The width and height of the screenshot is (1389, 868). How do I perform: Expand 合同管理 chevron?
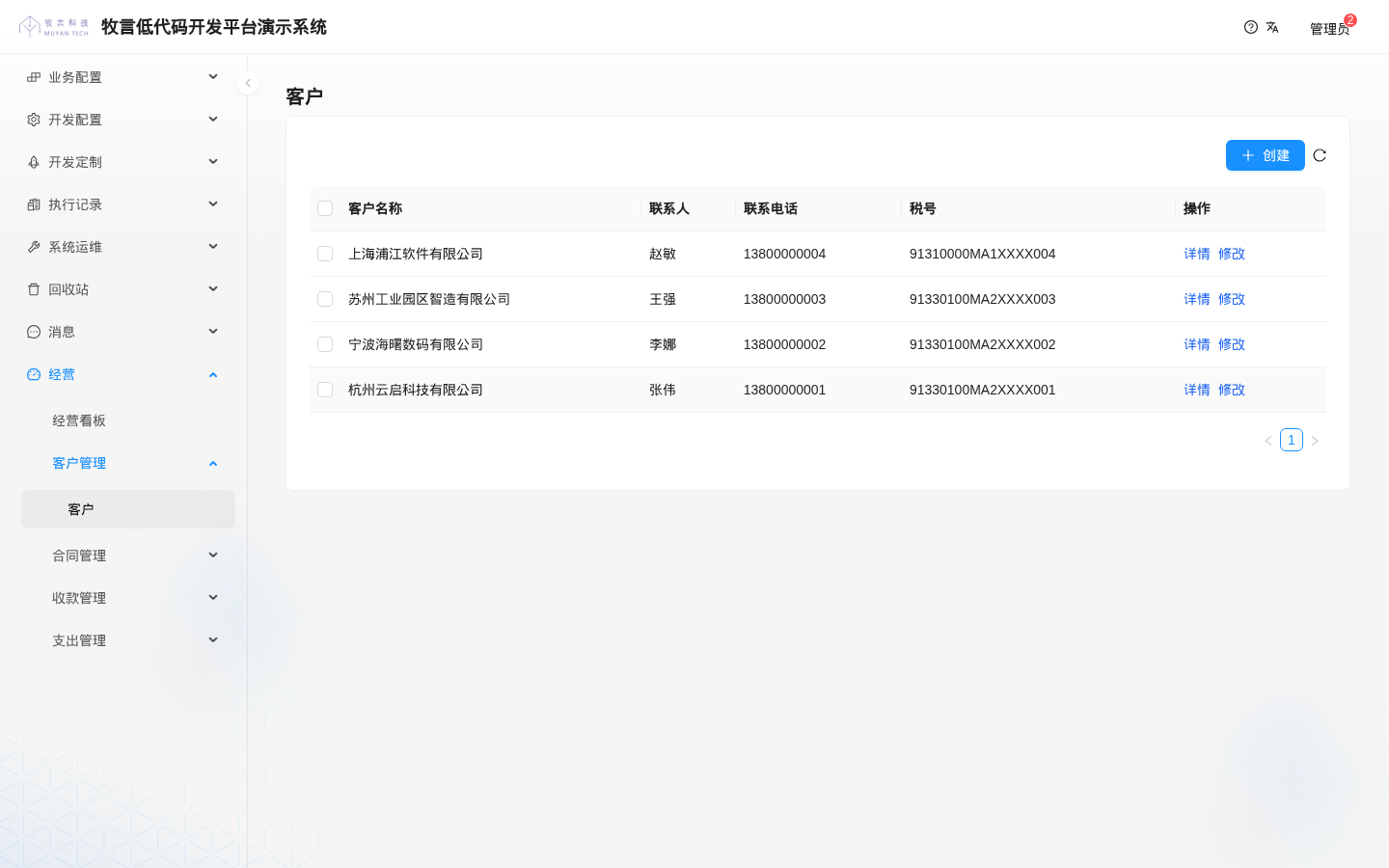point(213,556)
